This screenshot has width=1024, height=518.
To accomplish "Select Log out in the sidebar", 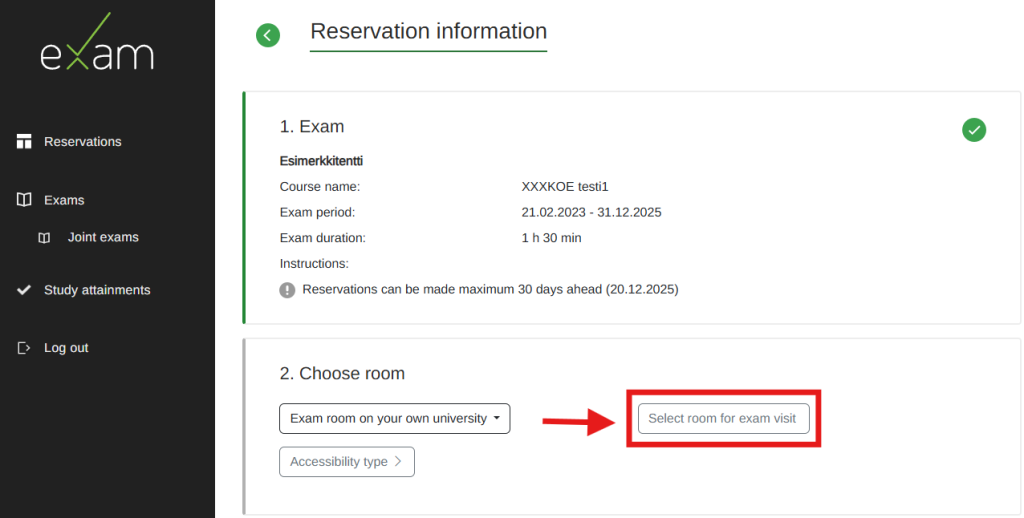I will coord(66,348).
